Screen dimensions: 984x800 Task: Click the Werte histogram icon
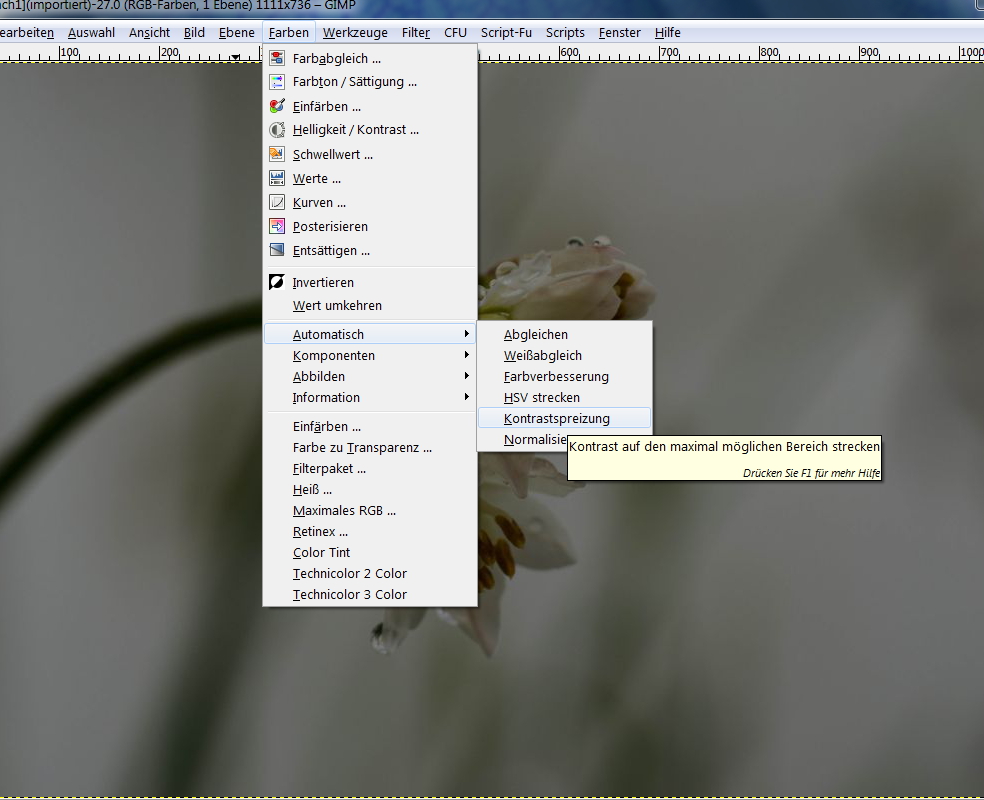(x=277, y=178)
